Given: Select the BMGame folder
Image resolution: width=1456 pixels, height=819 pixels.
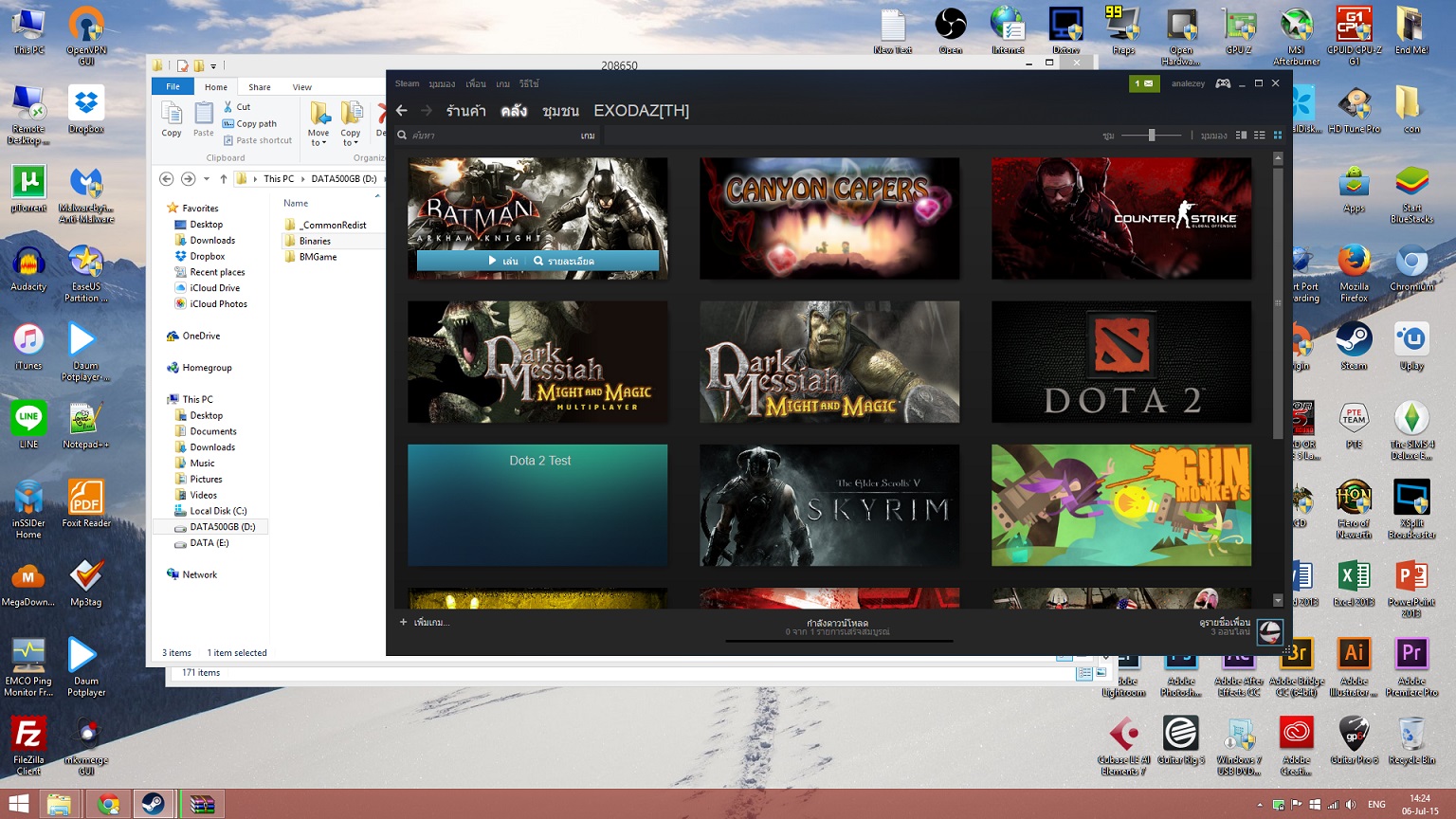Looking at the screenshot, I should pos(310,257).
